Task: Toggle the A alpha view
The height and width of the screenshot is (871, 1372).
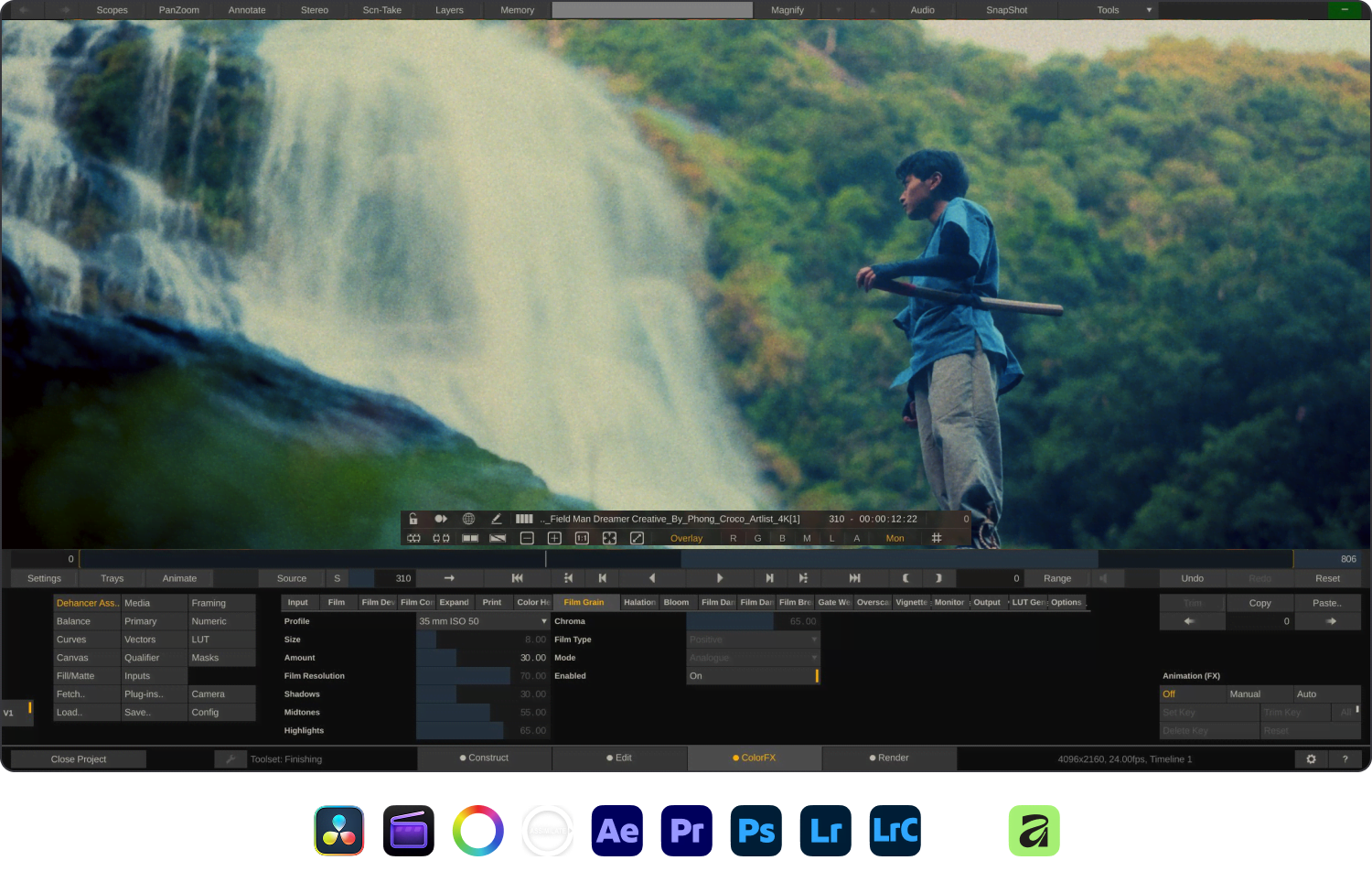Action: [857, 538]
